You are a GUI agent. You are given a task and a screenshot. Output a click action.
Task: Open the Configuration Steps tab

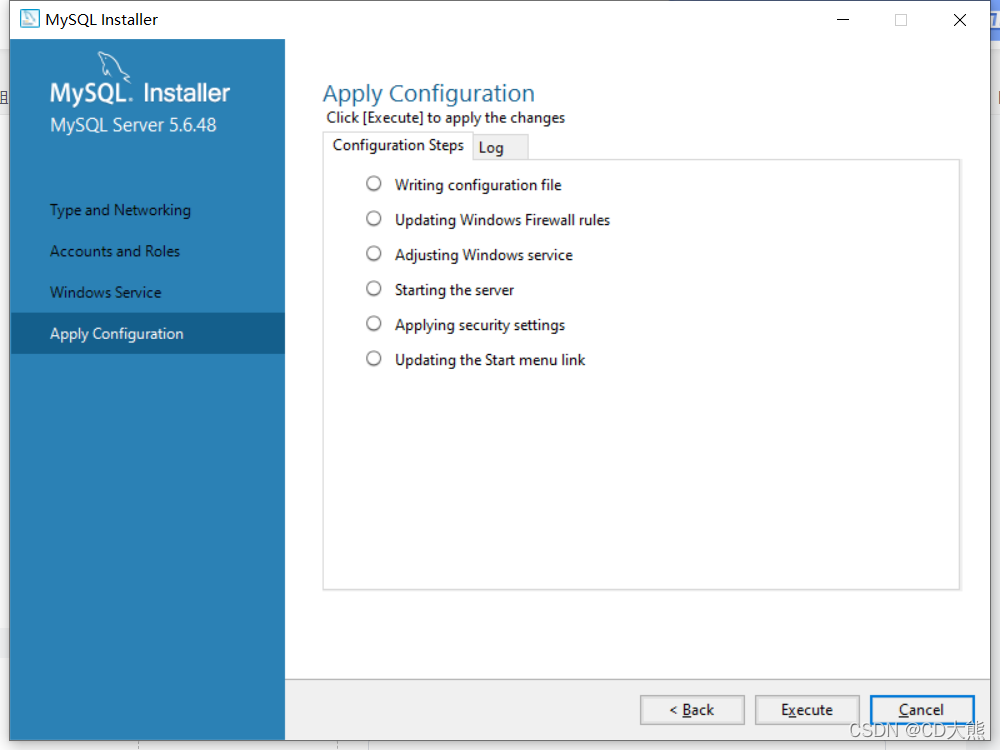point(398,145)
